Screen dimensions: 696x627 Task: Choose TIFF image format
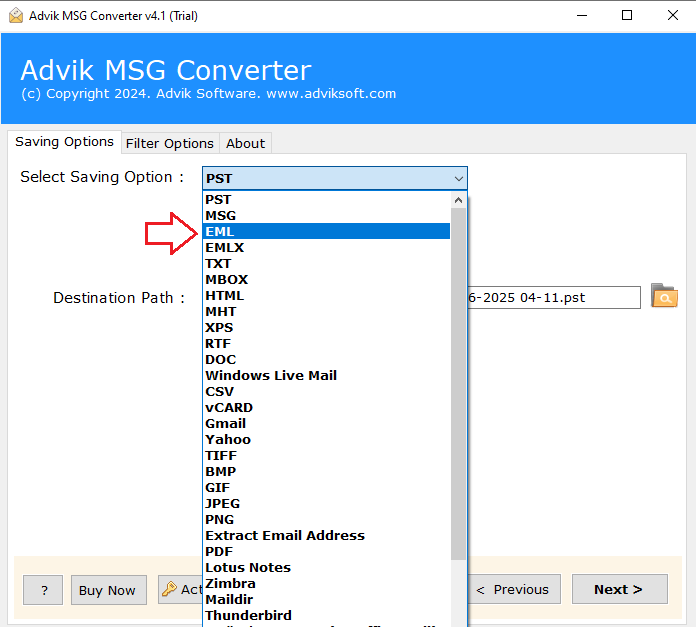click(326, 455)
